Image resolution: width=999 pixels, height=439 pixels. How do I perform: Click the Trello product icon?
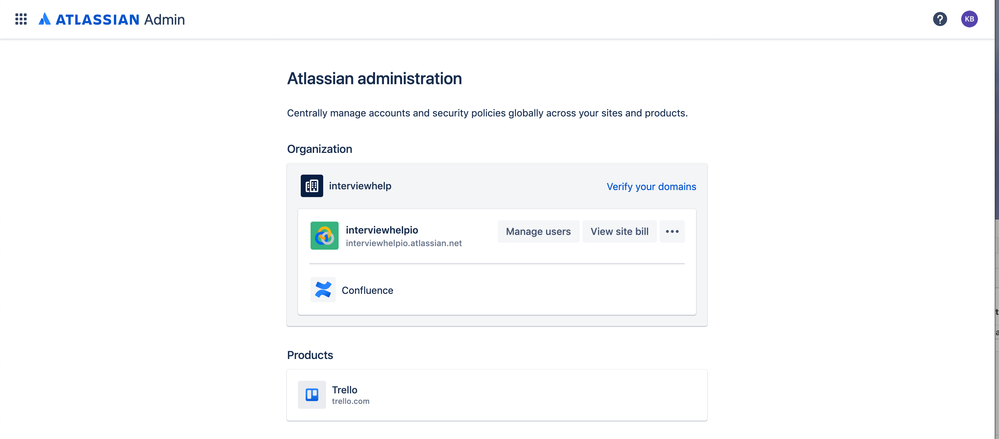pos(312,395)
